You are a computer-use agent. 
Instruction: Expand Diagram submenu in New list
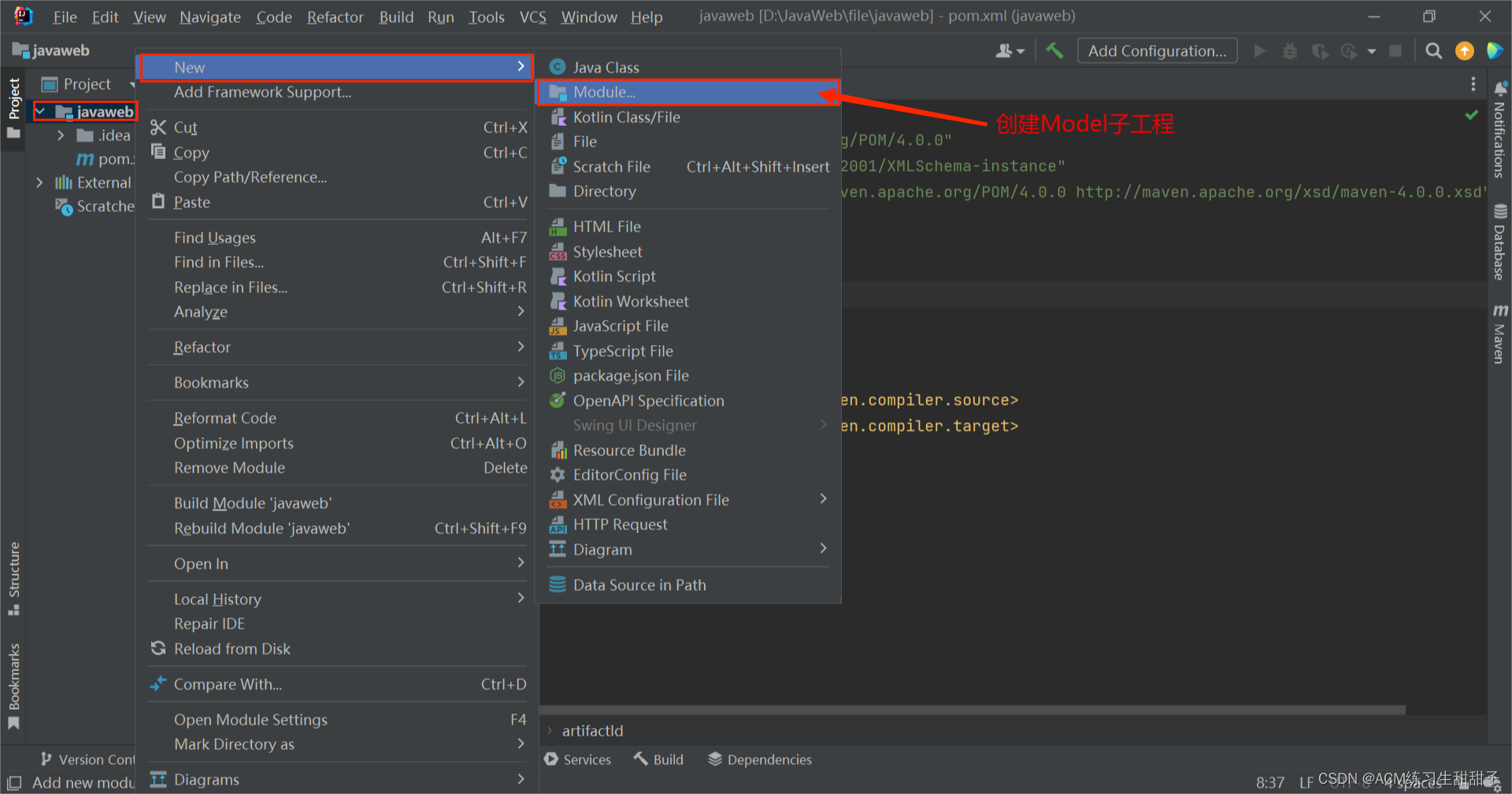[688, 550]
